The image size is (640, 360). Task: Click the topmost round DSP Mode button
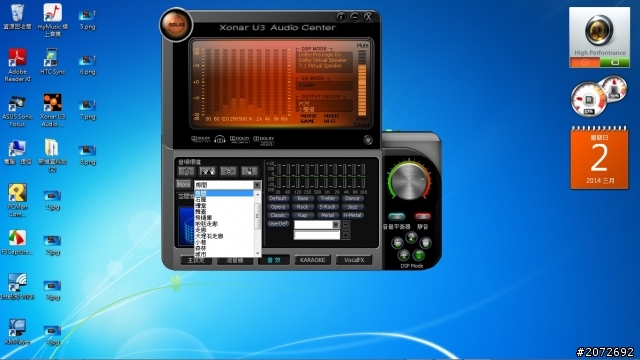coord(411,237)
